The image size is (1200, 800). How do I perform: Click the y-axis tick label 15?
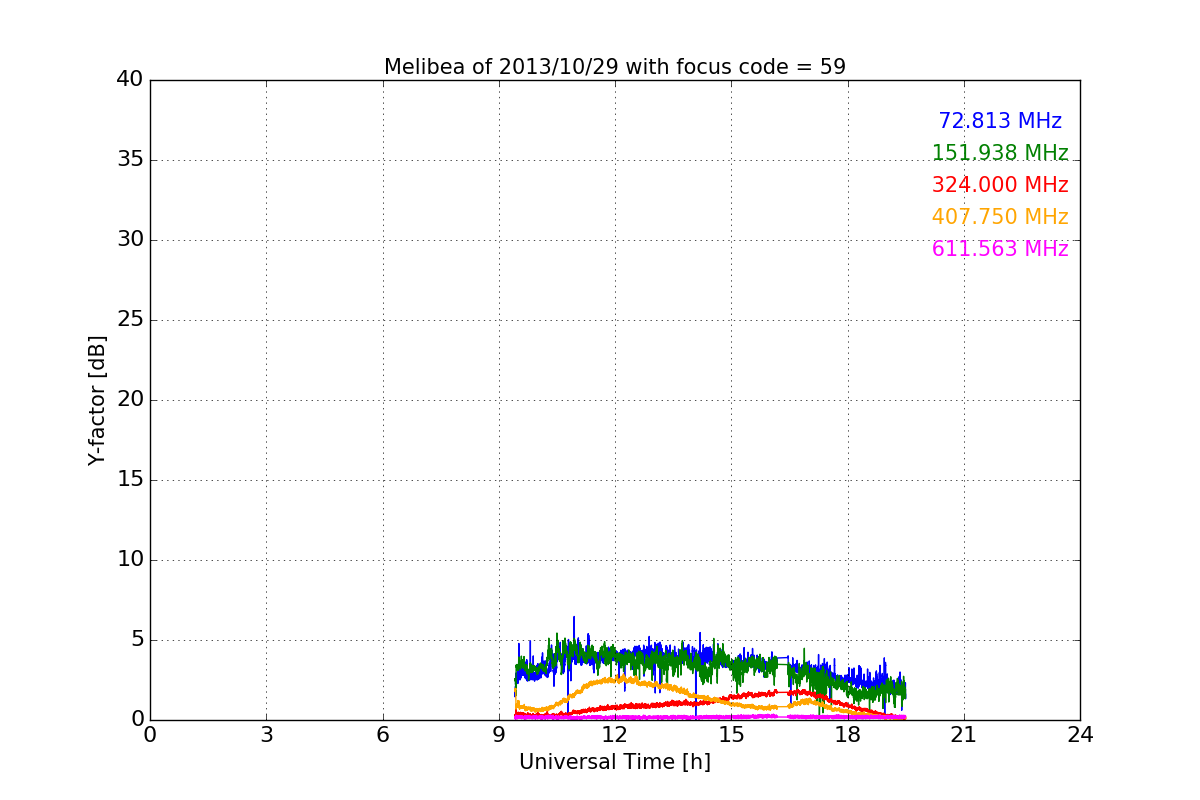(x=130, y=480)
